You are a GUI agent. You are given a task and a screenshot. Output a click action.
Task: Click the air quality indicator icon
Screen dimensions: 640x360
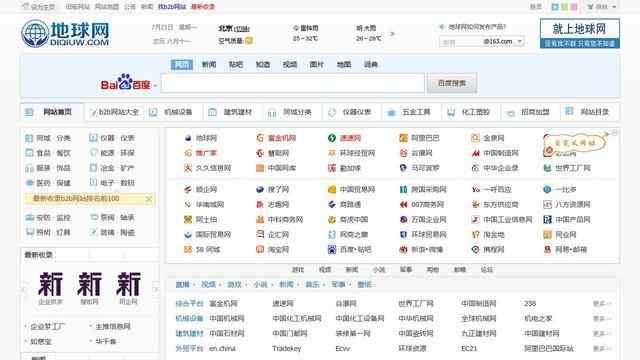tap(249, 41)
